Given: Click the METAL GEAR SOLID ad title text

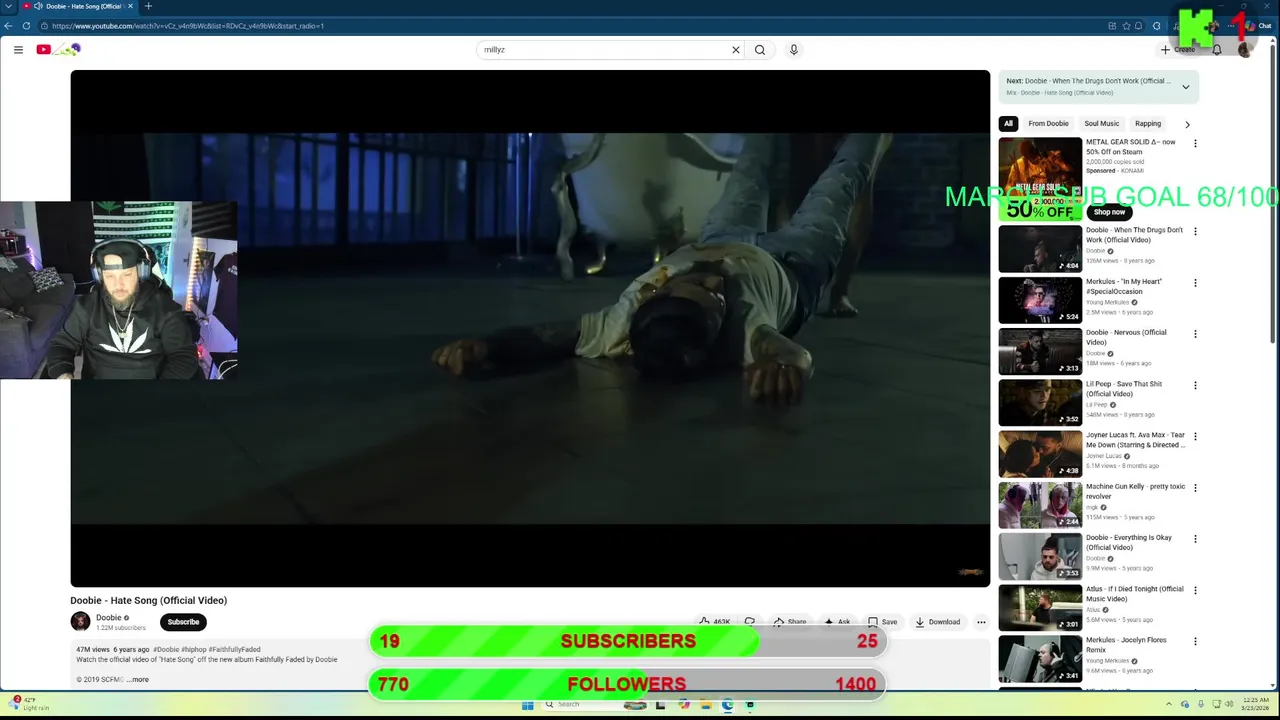Looking at the screenshot, I should point(1131,147).
